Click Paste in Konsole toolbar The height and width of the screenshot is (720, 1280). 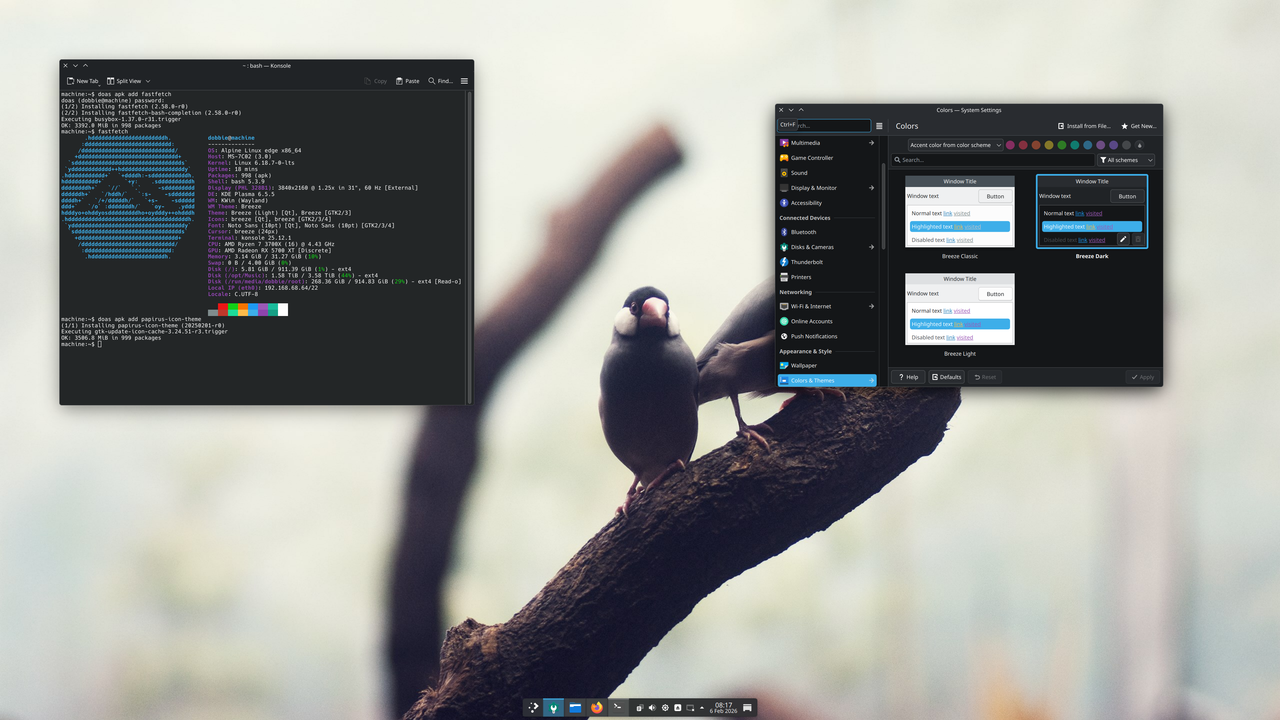click(x=408, y=81)
